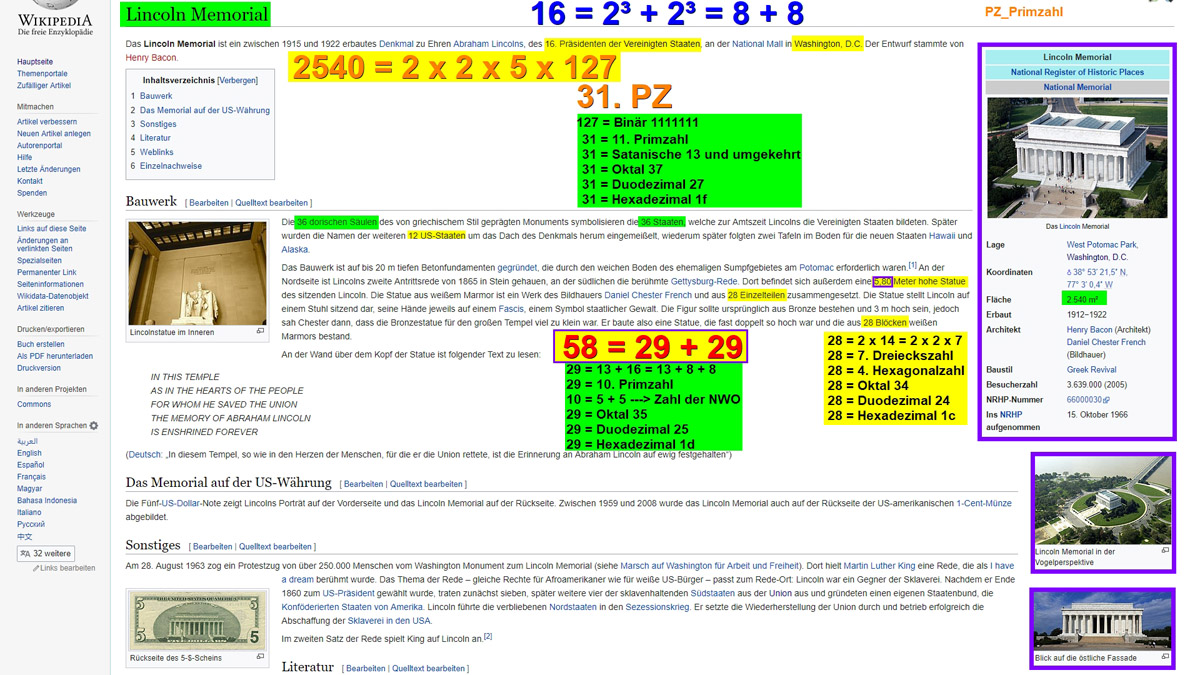Click Quelltext bearbeiten beside US-Währung heading
The height and width of the screenshot is (675, 1200).
pyautogui.click(x=427, y=484)
